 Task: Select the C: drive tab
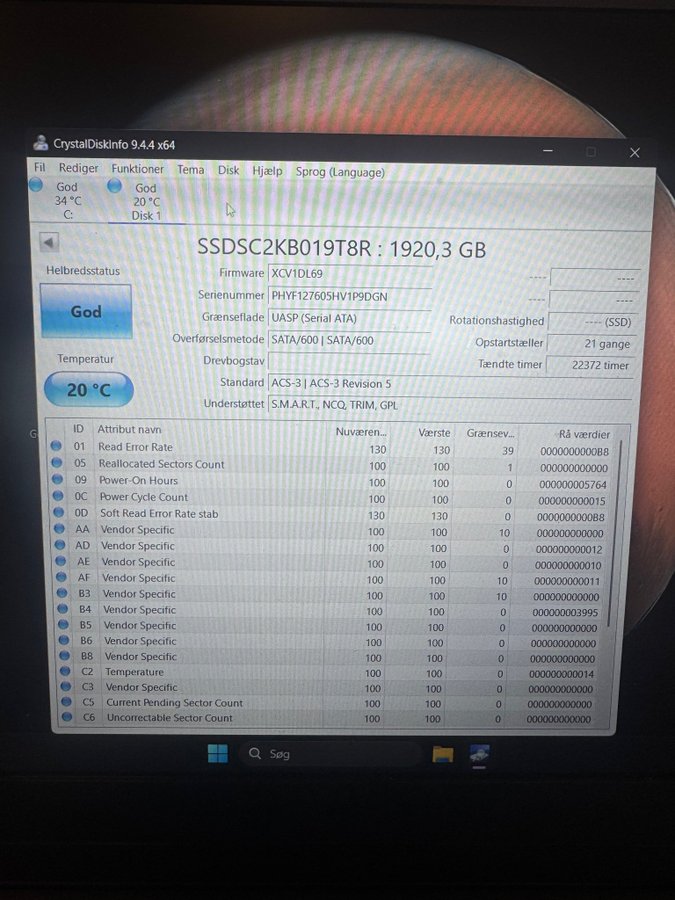(66, 200)
